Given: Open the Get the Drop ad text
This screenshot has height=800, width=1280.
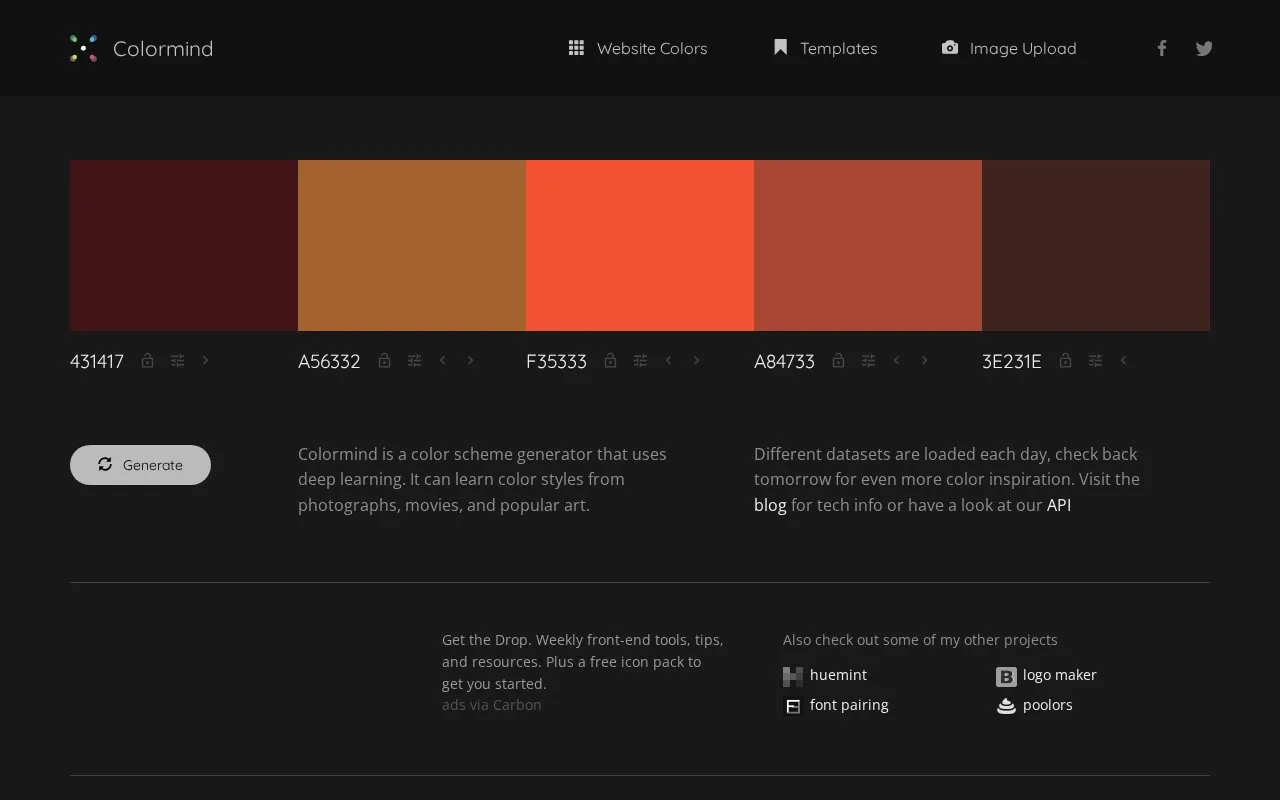Looking at the screenshot, I should point(583,662).
